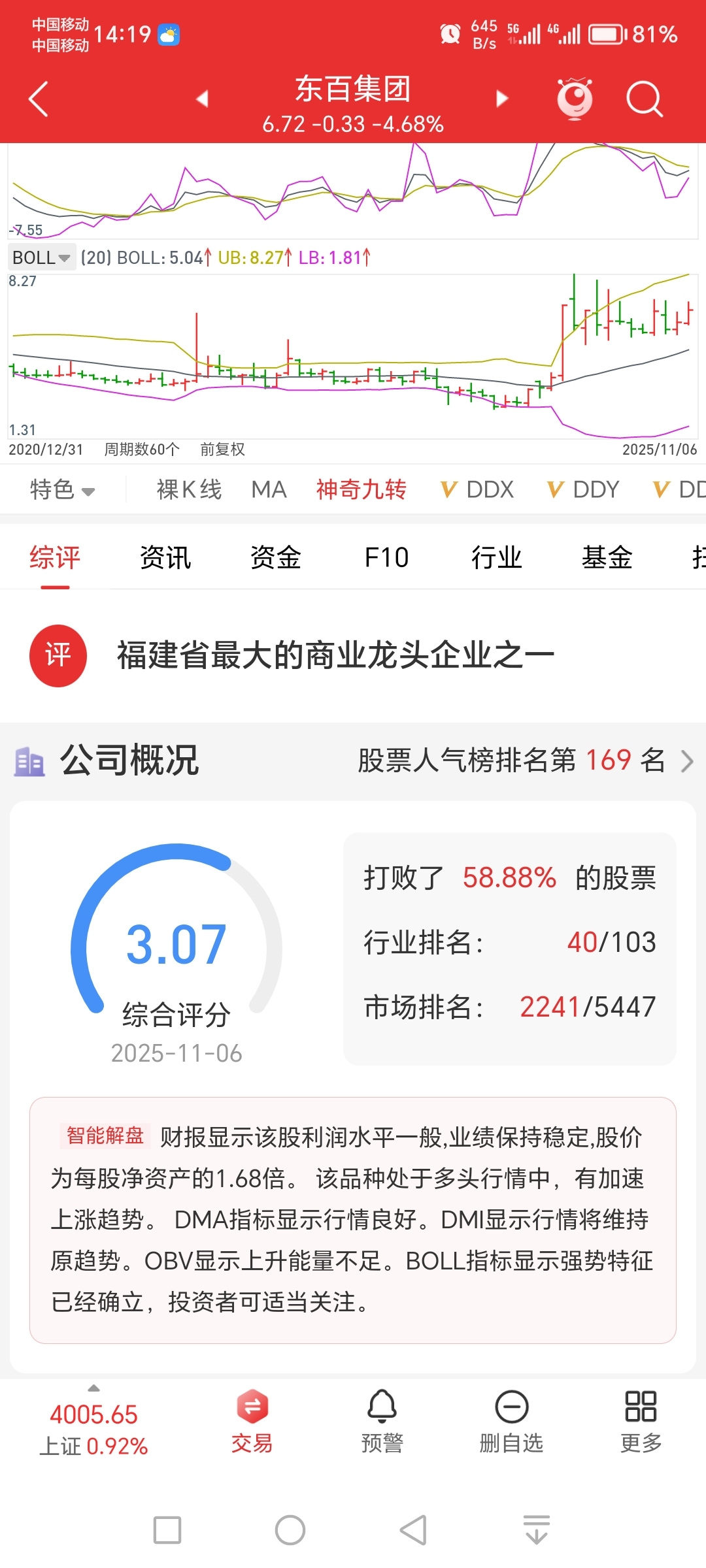This screenshot has width=706, height=1568.
Task: Switch to 资讯 tab
Action: pyautogui.click(x=165, y=558)
